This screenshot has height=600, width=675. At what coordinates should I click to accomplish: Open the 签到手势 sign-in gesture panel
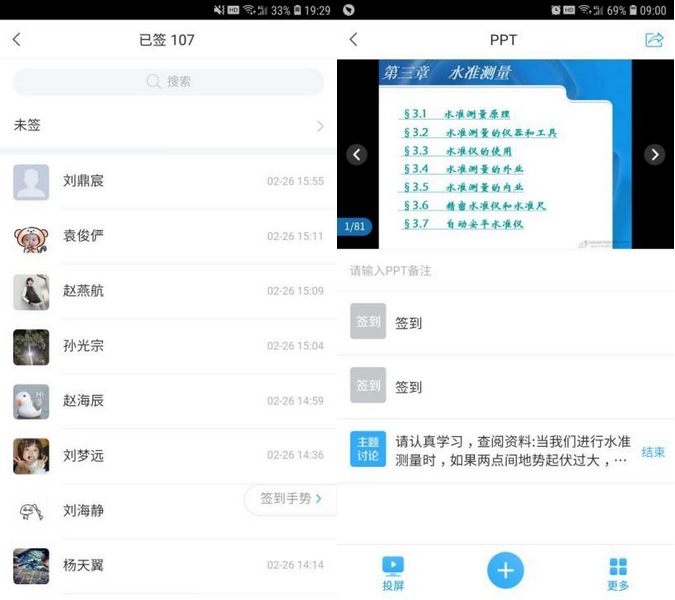pyautogui.click(x=291, y=498)
